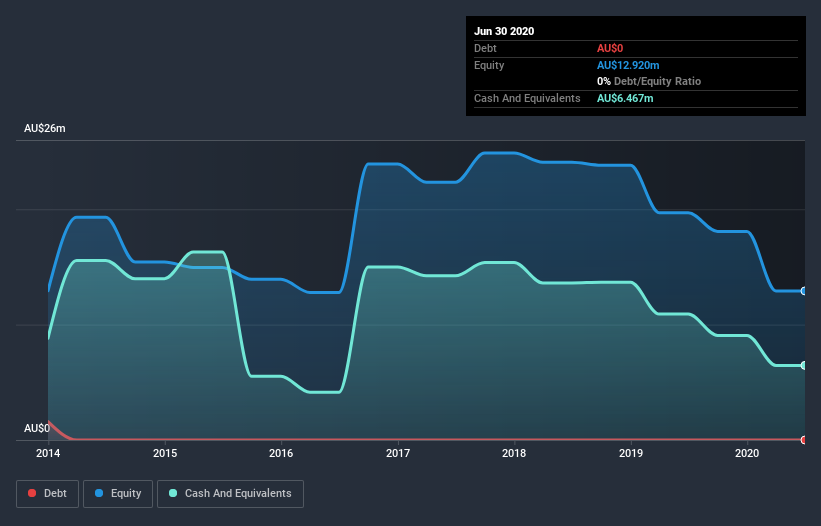
Task: Select the 2018 axis label
Action: 514,453
